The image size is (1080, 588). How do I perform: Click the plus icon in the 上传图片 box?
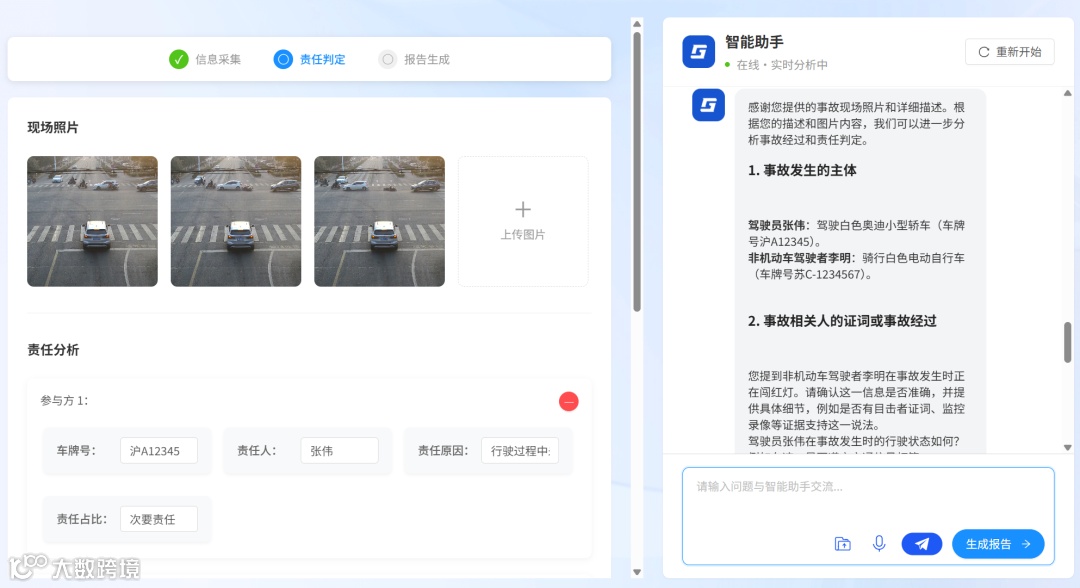[x=523, y=209]
